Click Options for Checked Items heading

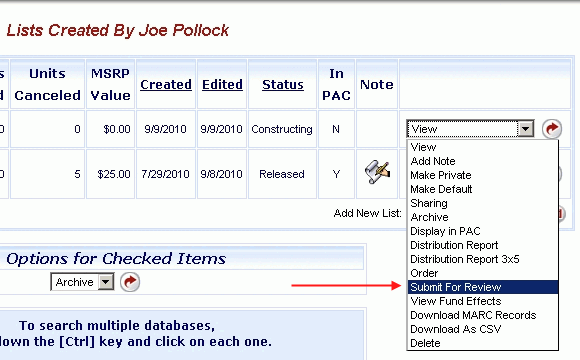click(116, 259)
